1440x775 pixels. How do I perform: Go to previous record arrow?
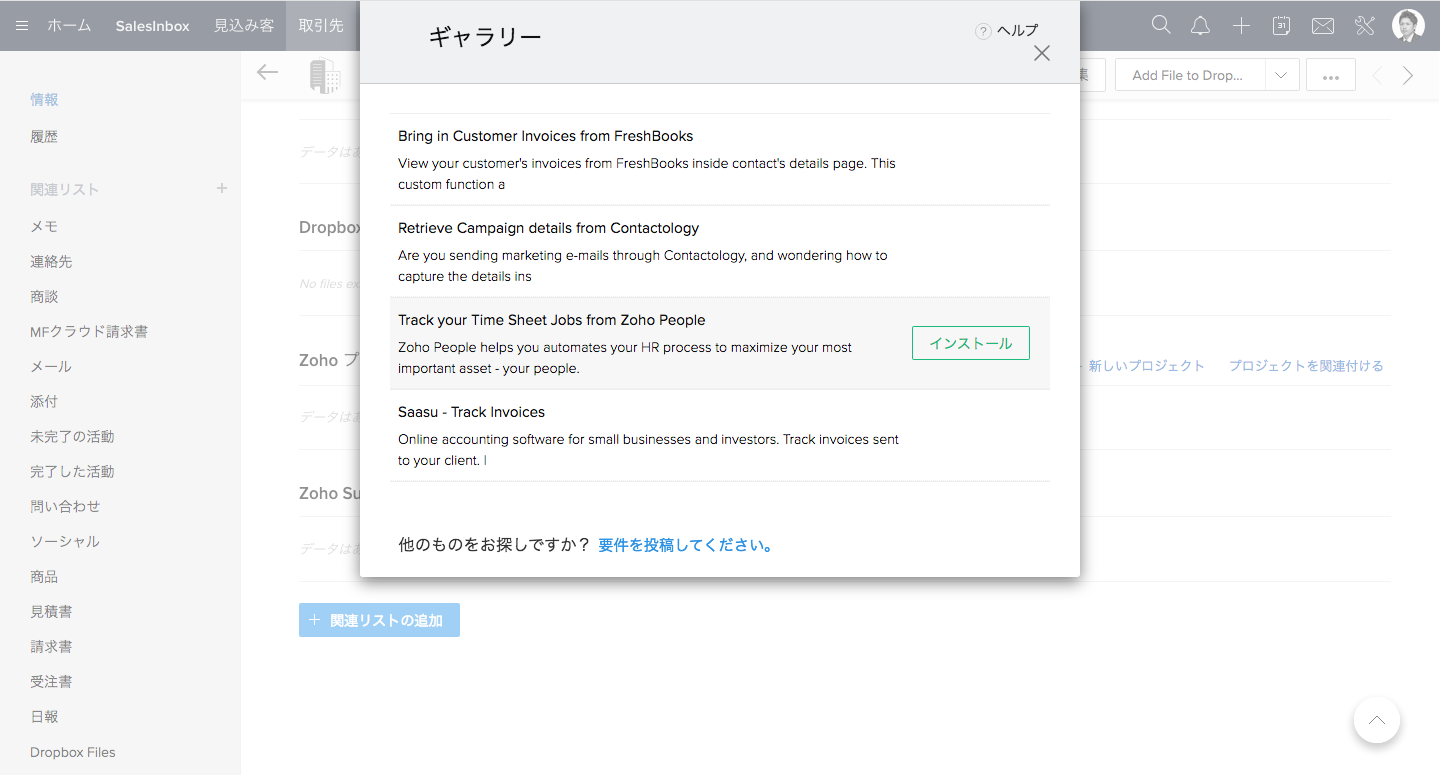[x=1377, y=75]
